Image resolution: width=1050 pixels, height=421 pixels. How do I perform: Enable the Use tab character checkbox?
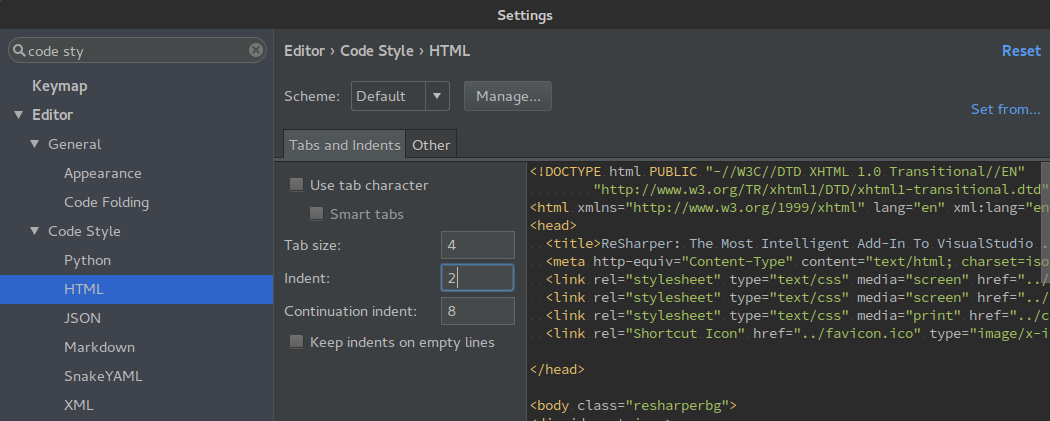pyautogui.click(x=296, y=185)
